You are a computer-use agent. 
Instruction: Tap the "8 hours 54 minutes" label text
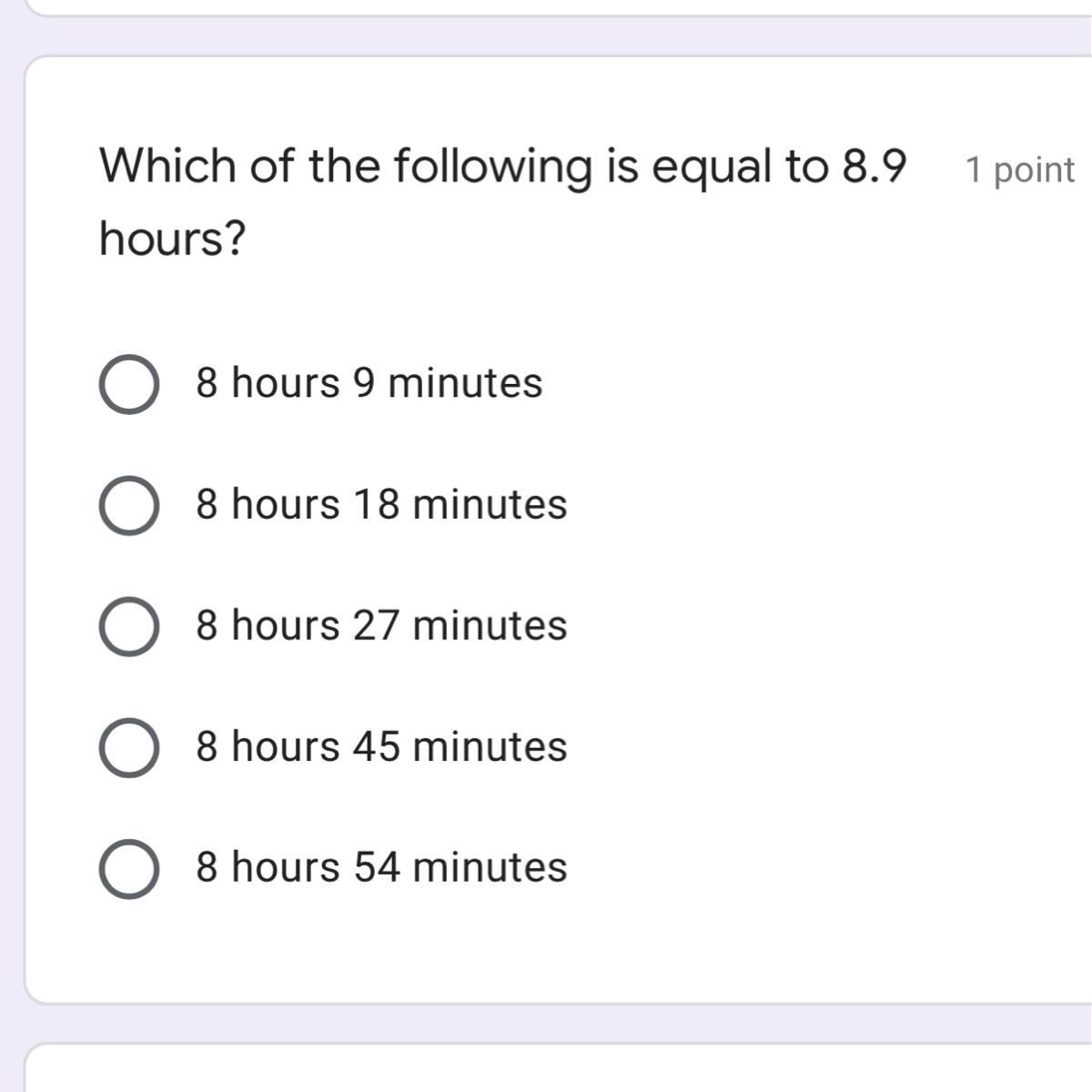(381, 867)
